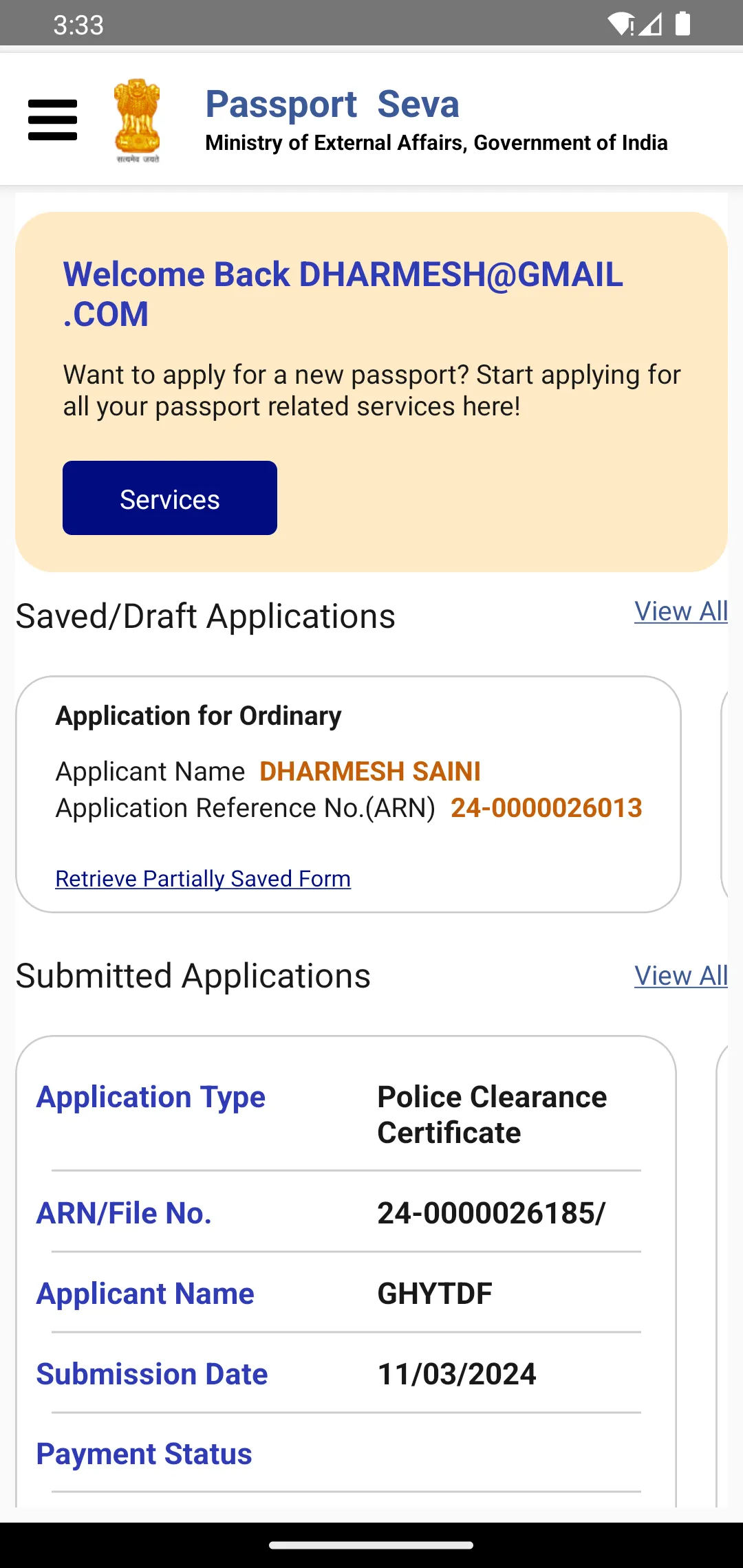Tap the Passport Seva title
This screenshot has width=743, height=1568.
coord(332,105)
